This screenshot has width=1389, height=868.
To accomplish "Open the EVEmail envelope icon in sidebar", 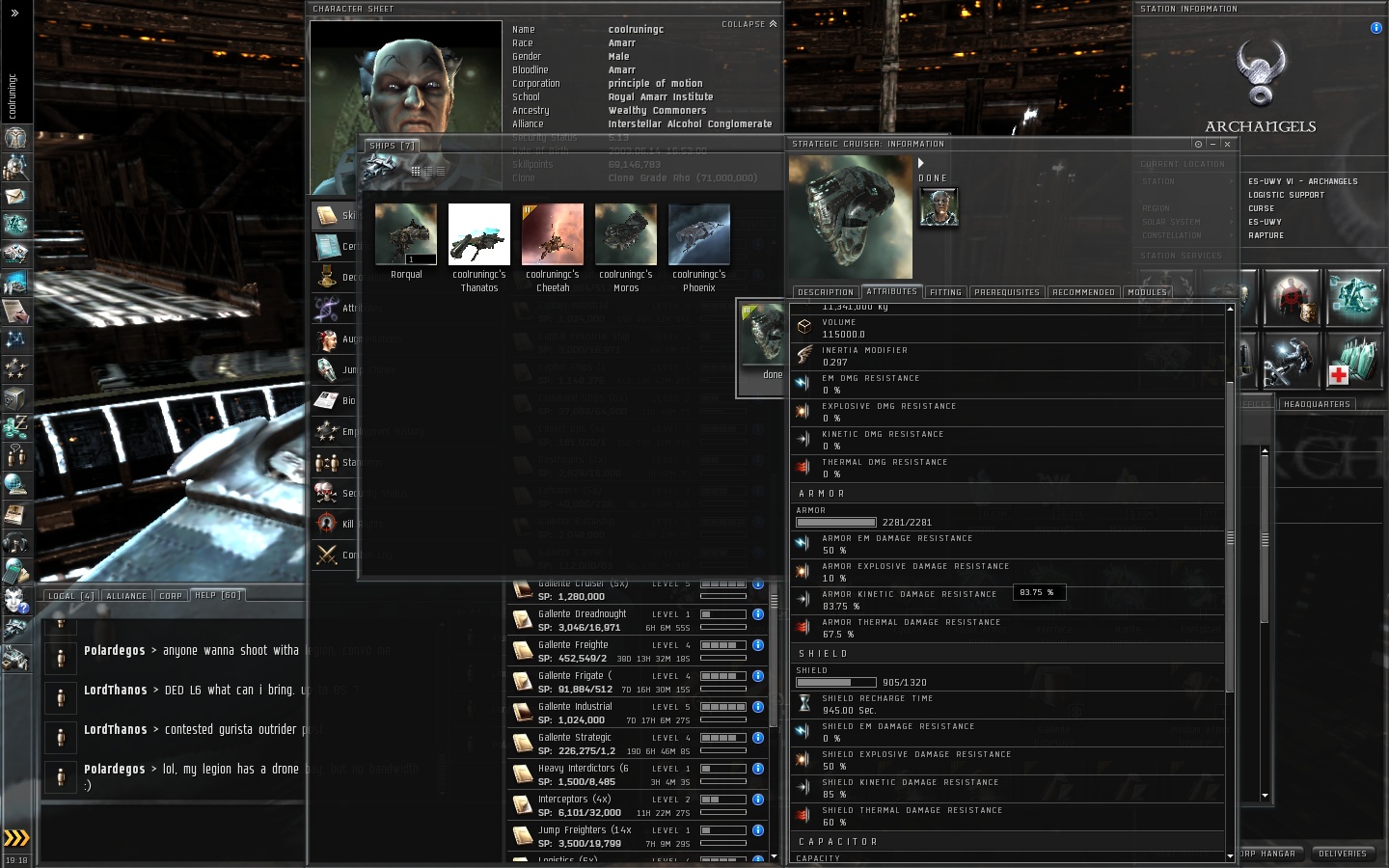I will tap(15, 196).
